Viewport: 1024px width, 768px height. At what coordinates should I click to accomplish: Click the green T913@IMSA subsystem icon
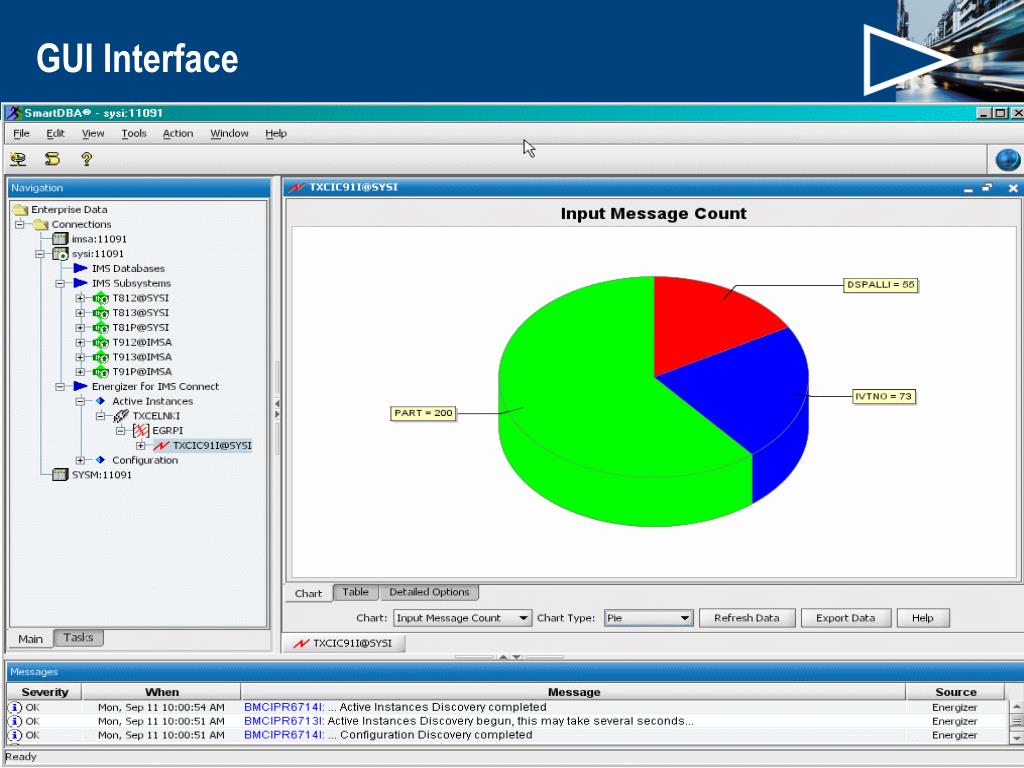[x=101, y=357]
